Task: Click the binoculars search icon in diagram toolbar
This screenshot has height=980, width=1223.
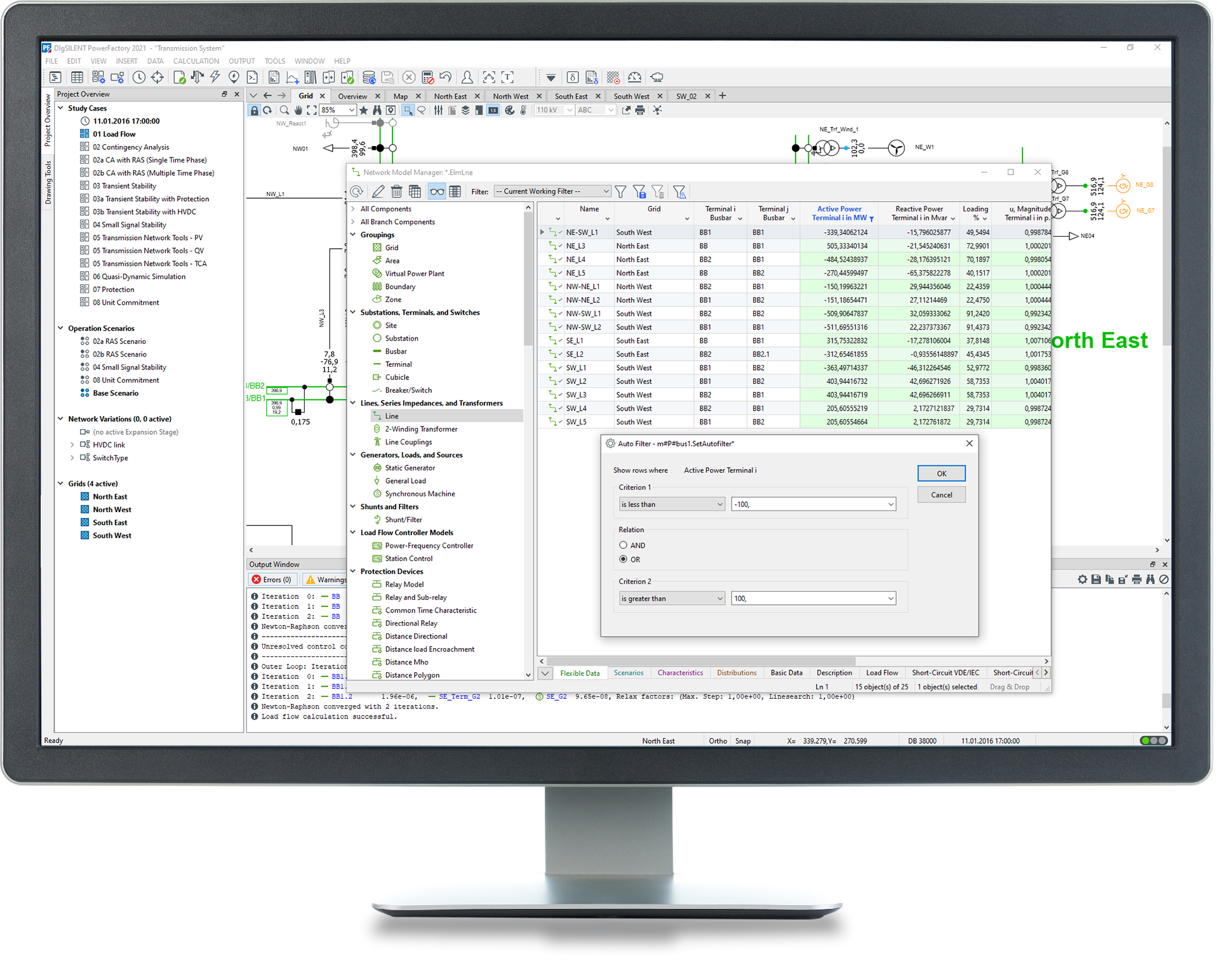Action: [377, 110]
